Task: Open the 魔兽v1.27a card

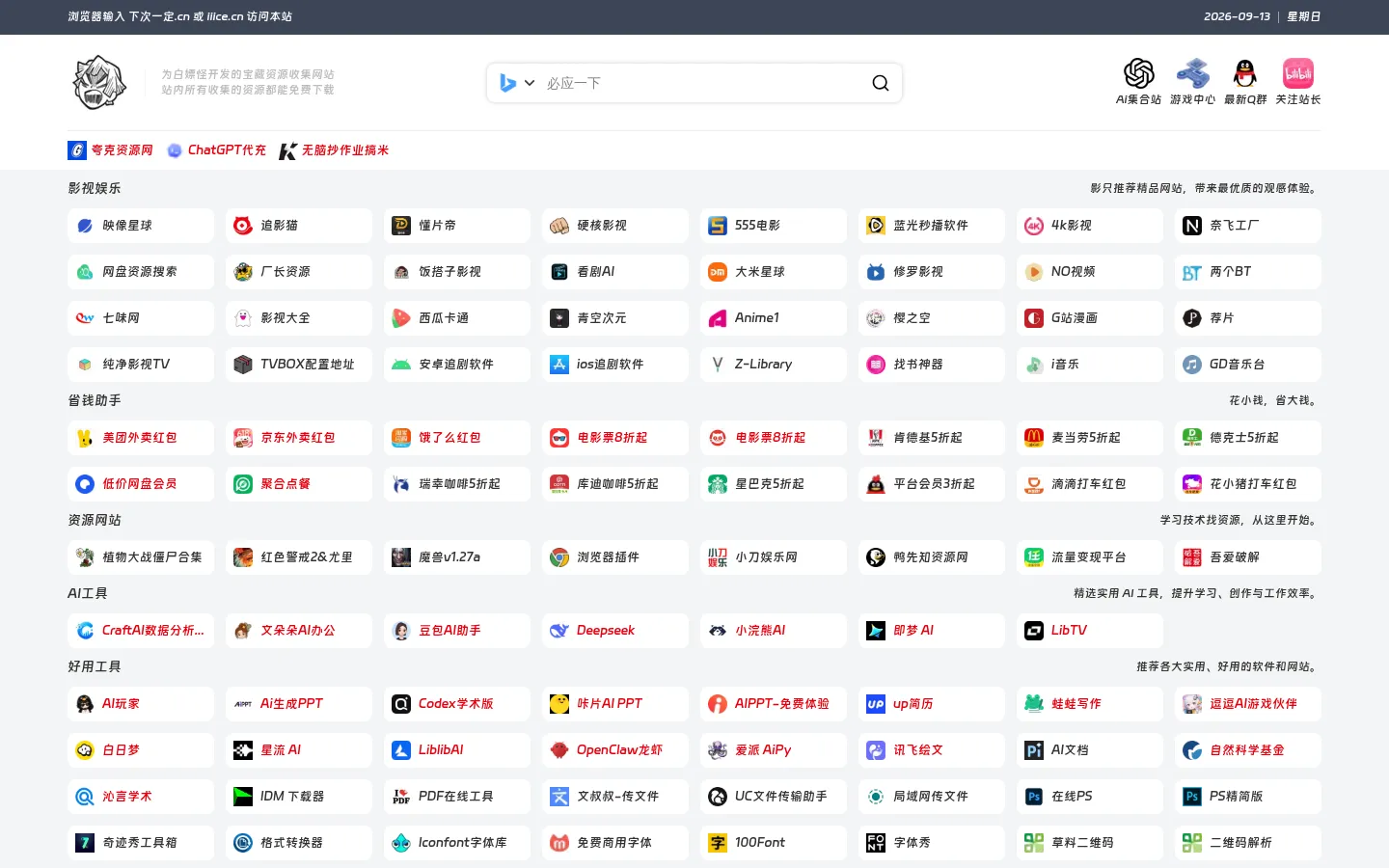Action: pyautogui.click(x=457, y=557)
